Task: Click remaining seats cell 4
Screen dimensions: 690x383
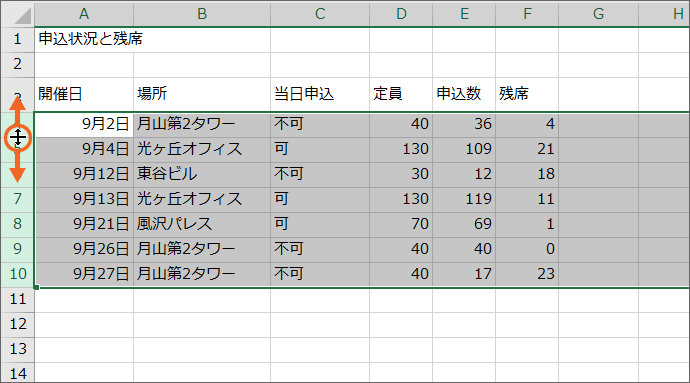Action: [x=527, y=124]
